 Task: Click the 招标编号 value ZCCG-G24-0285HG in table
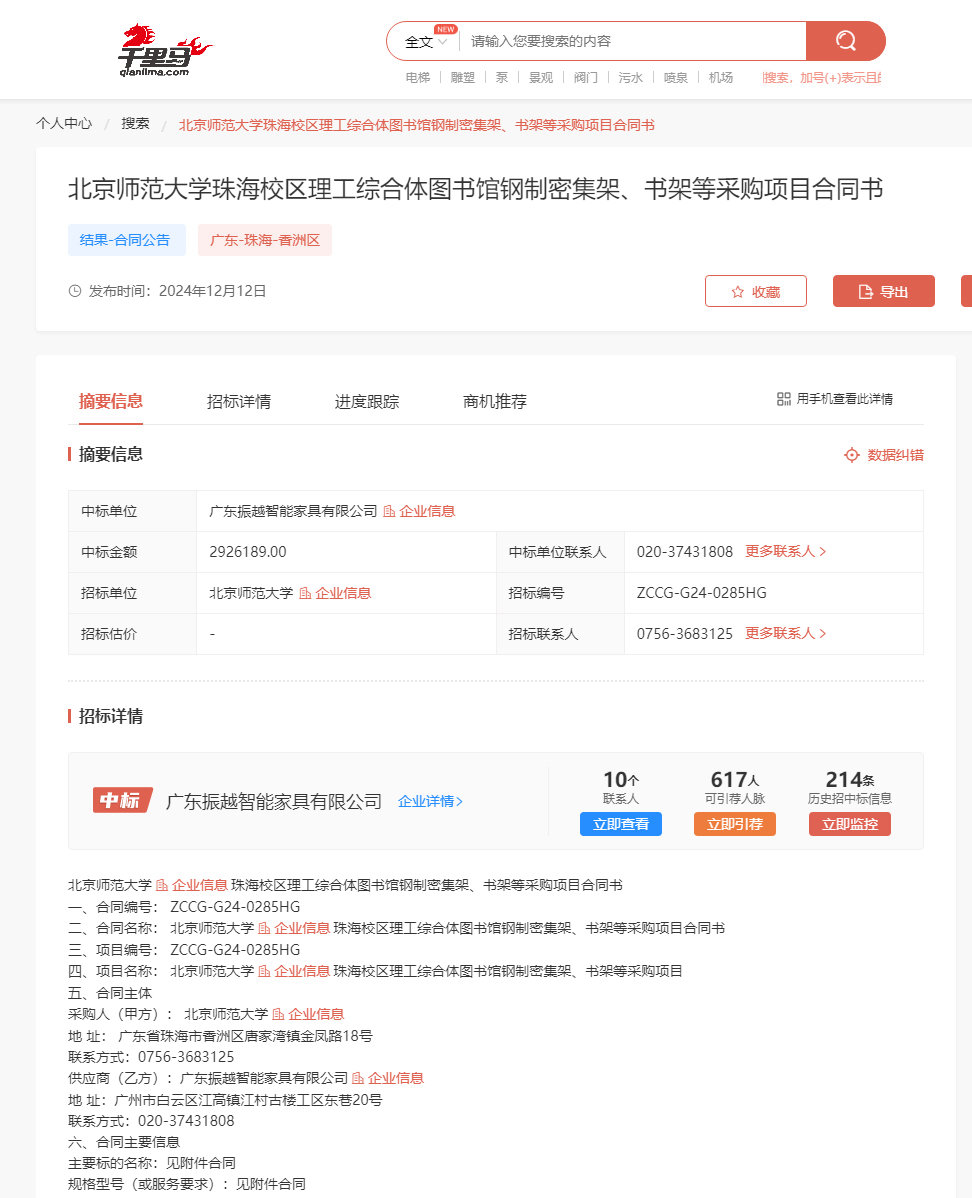coord(701,593)
